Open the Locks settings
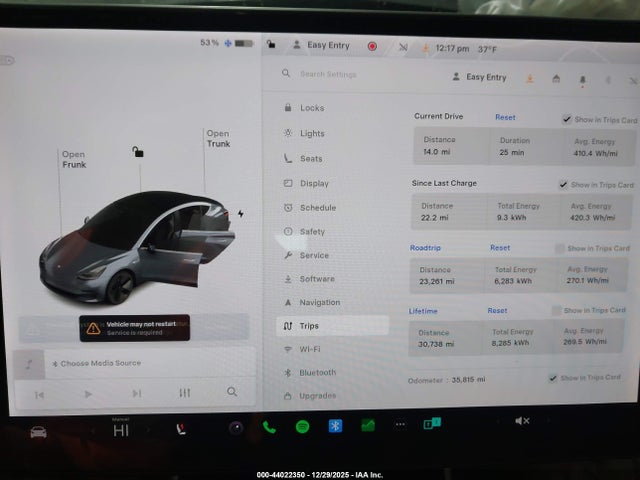Image resolution: width=640 pixels, height=480 pixels. 304,108
